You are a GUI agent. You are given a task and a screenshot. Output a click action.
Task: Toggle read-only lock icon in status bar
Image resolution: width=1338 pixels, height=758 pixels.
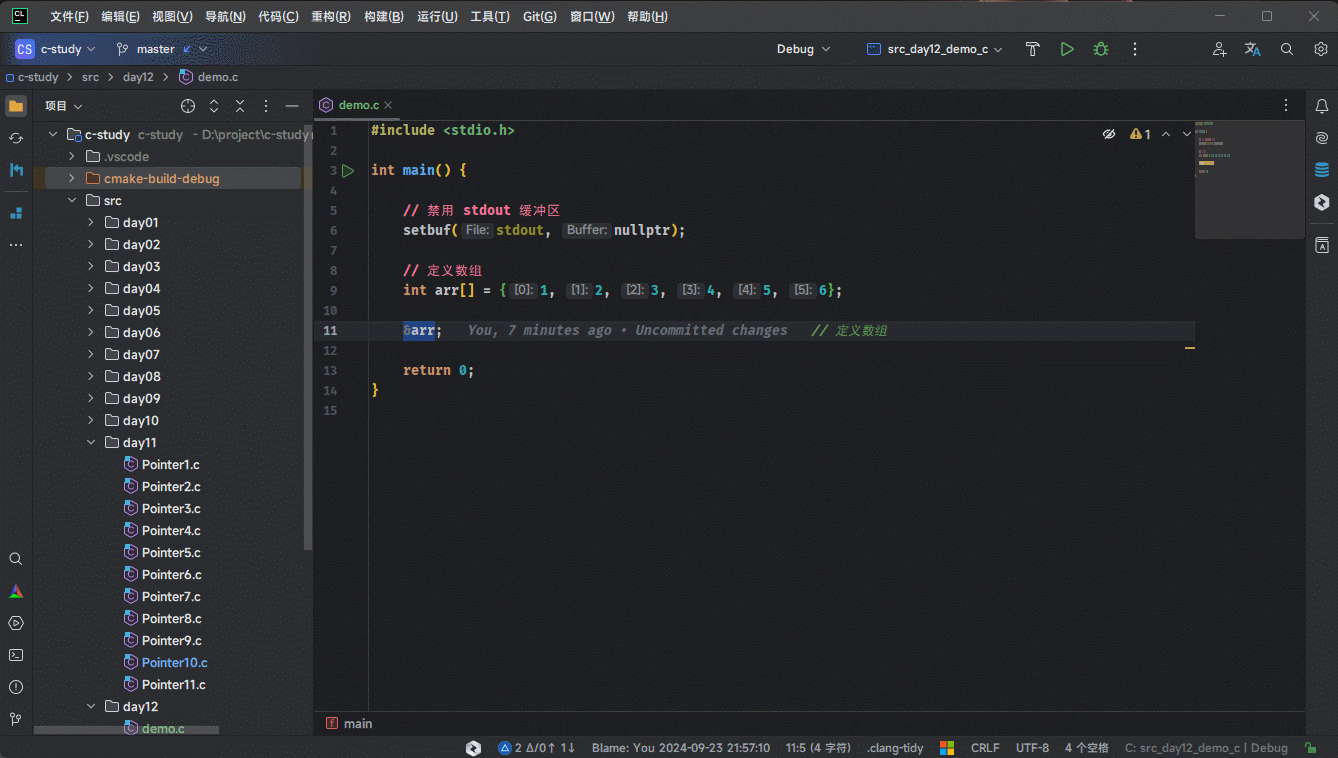pyautogui.click(x=1310, y=748)
